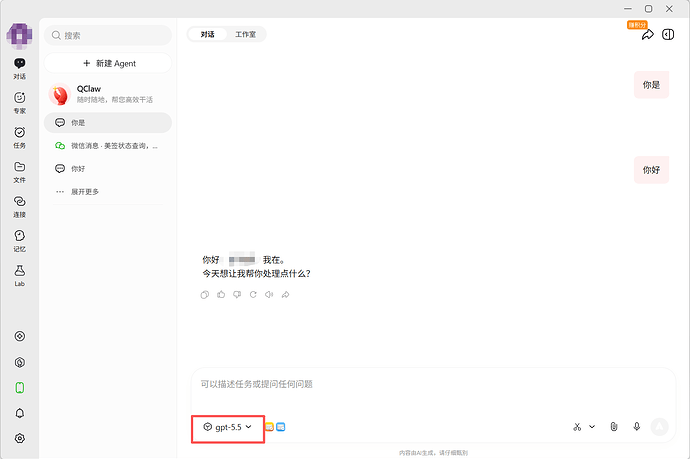
Task: Click the yellow icon beside model selector
Action: 269,427
